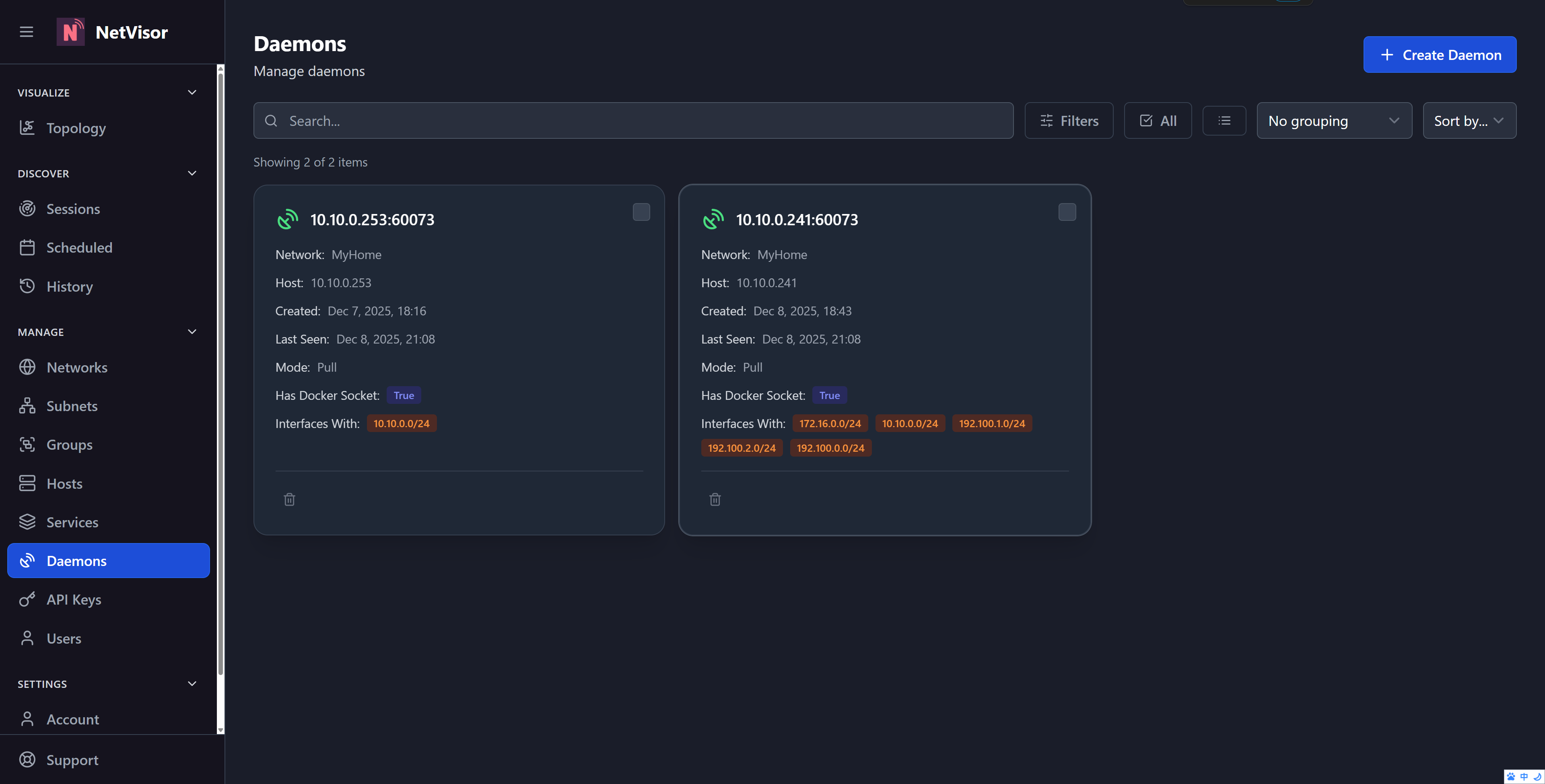The image size is (1545, 784).
Task: Open the Support page
Action: pyautogui.click(x=72, y=759)
